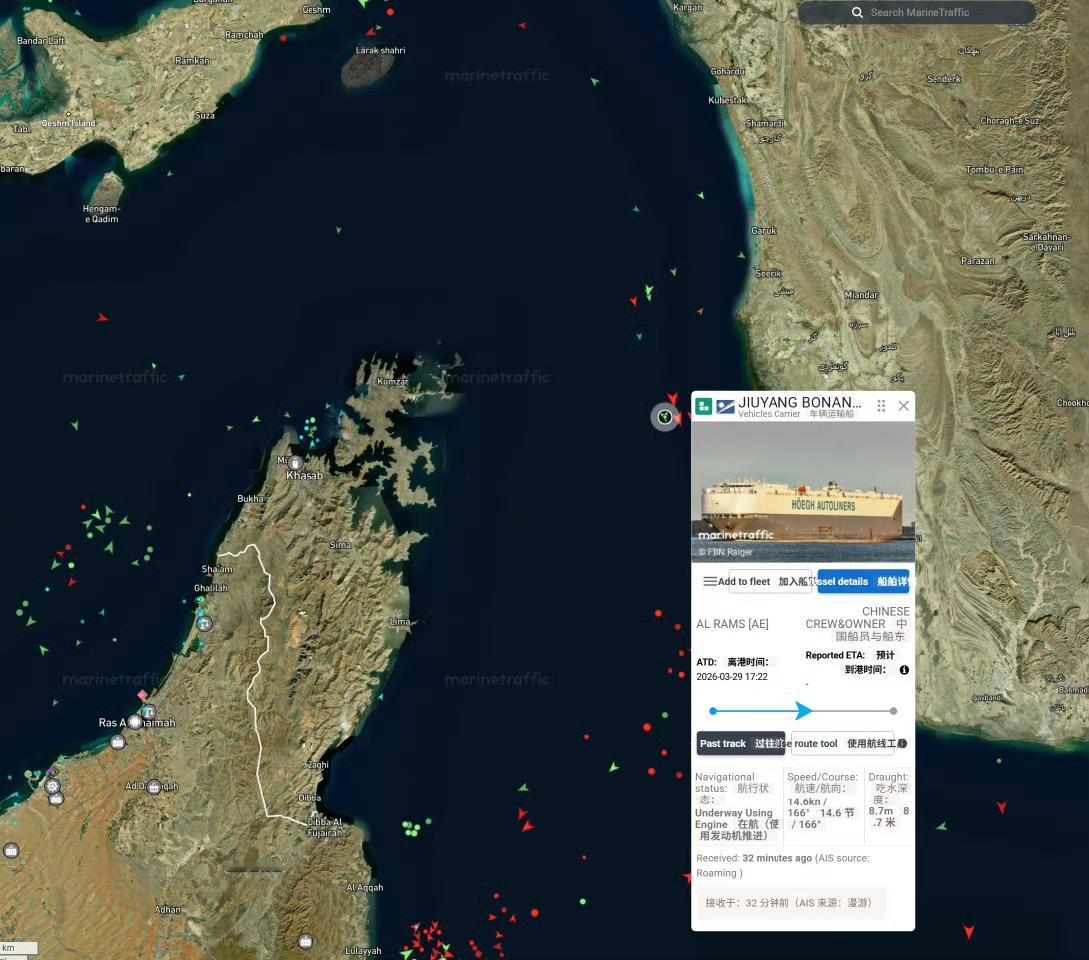Image resolution: width=1089 pixels, height=960 pixels.
Task: Close the JIUYANG BONAN vessel popup
Action: tap(904, 406)
